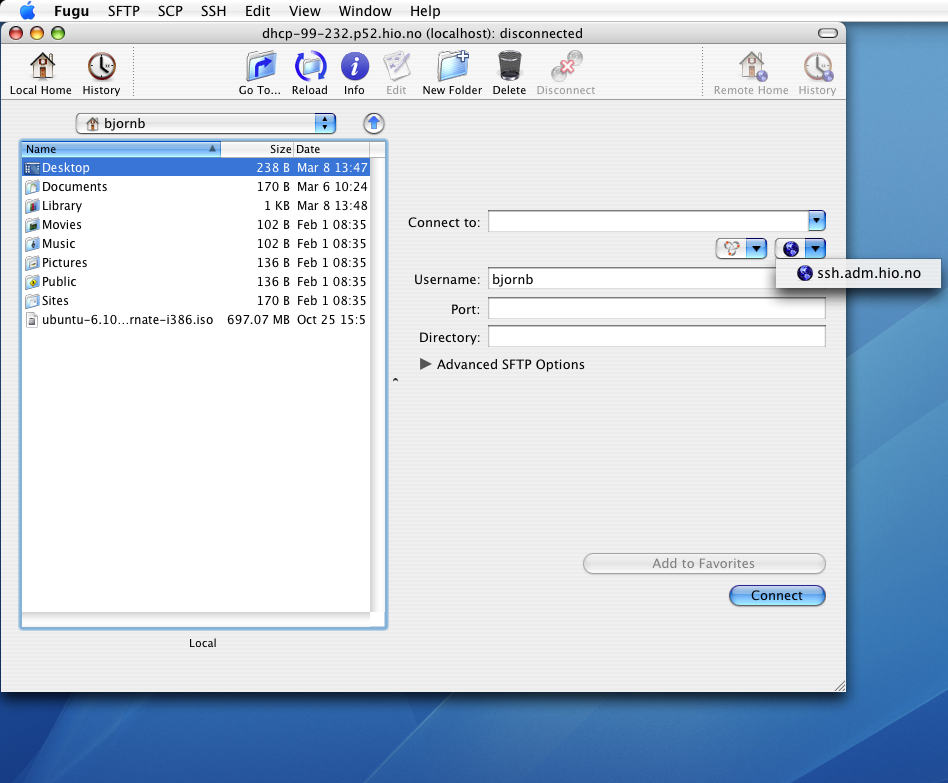Click the ubuntu iso file icon
948x783 pixels.
(x=32, y=320)
